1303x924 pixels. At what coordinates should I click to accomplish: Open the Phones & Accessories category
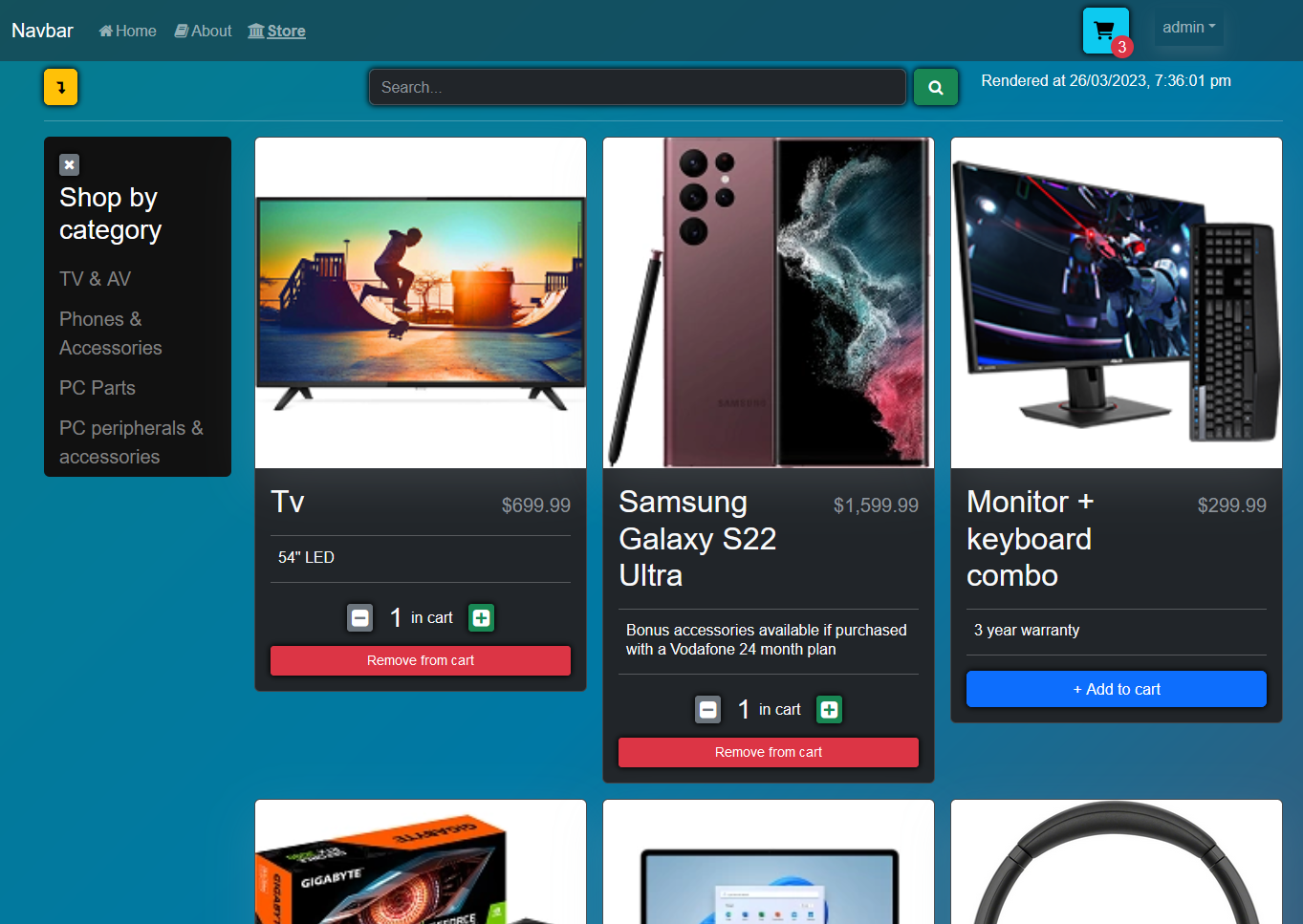pyautogui.click(x=109, y=333)
